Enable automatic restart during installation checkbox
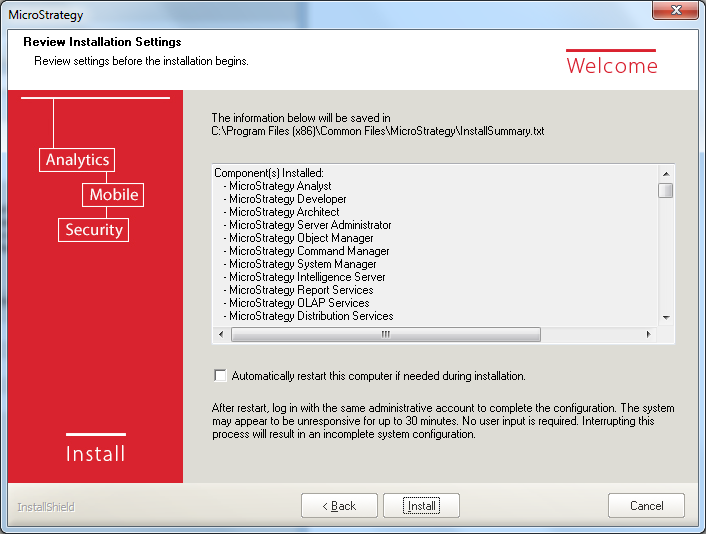Viewport: 706px width, 534px height. coord(221,376)
